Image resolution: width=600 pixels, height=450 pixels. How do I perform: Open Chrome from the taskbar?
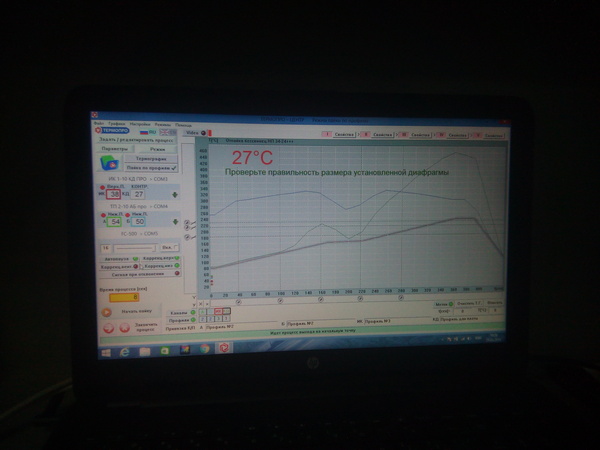click(x=205, y=349)
